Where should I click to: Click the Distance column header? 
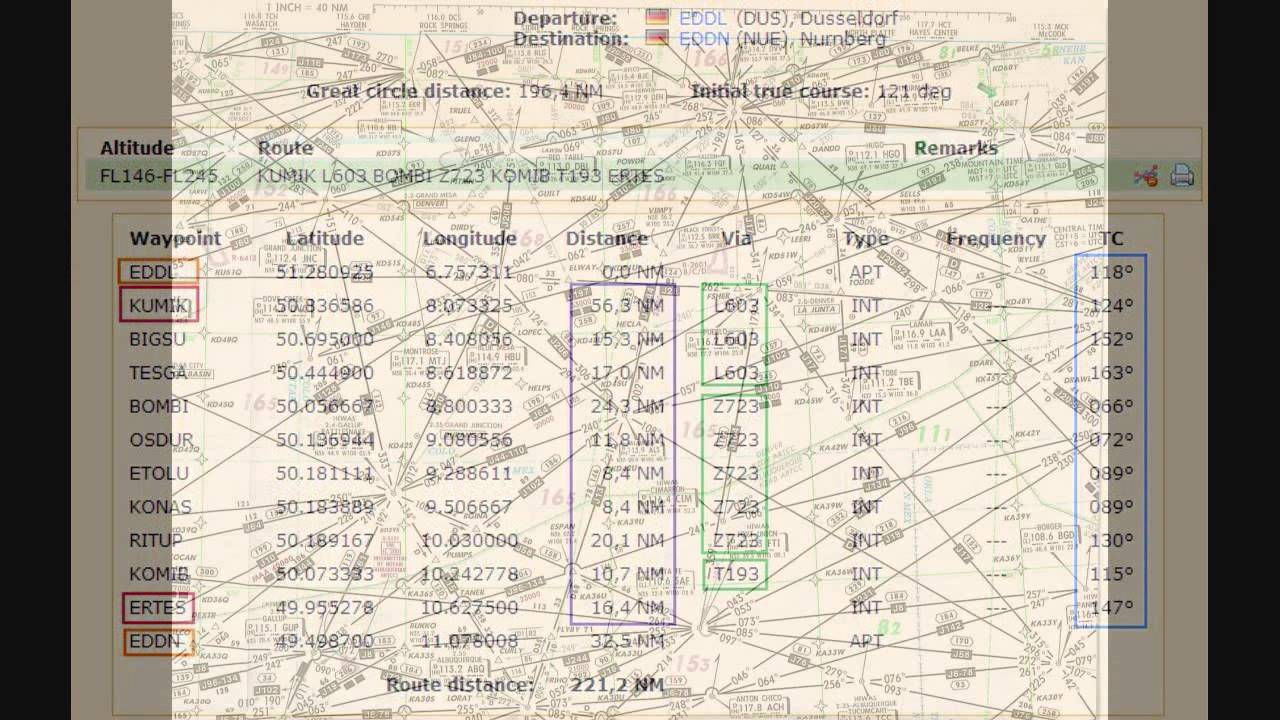(606, 239)
